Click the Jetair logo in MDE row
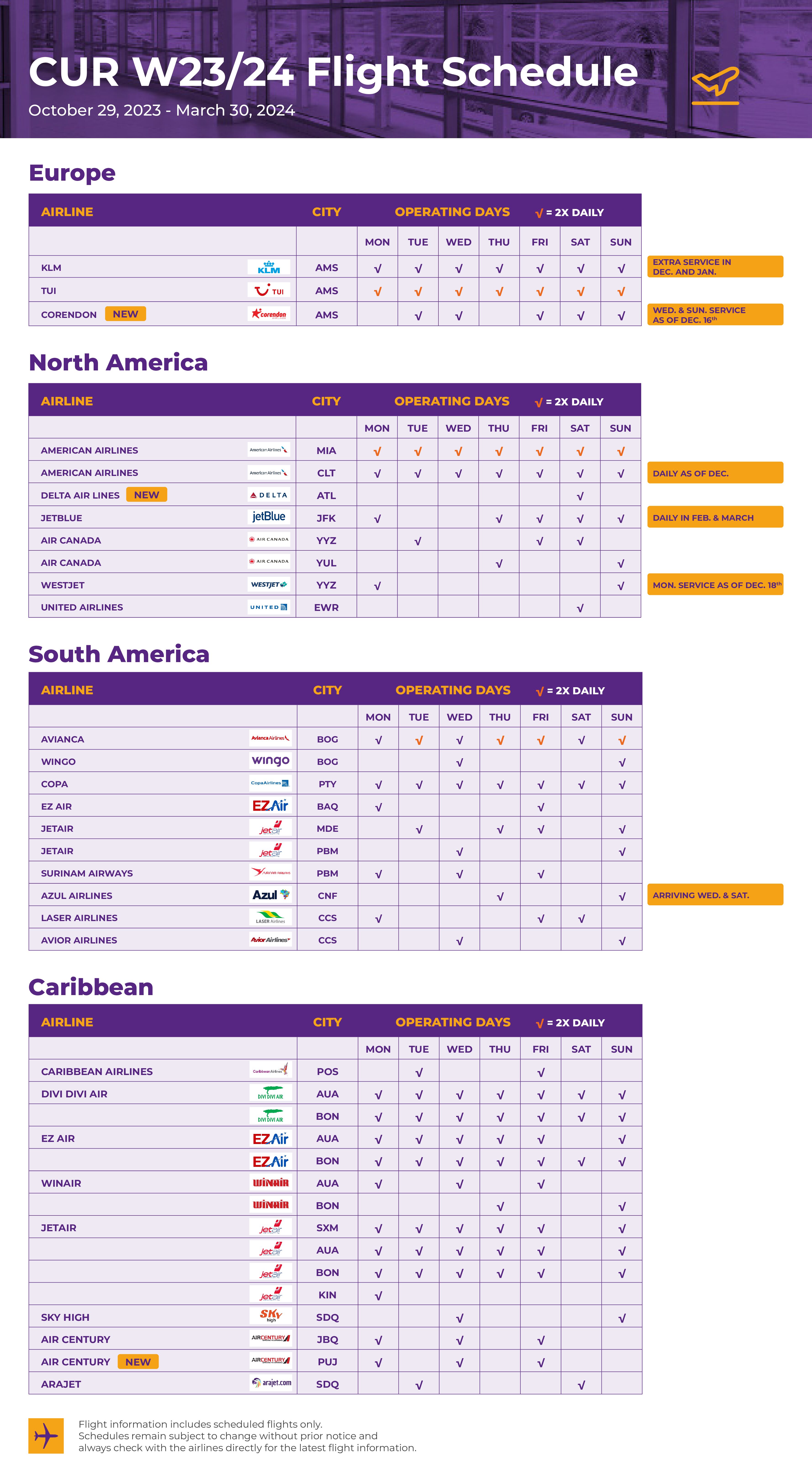This screenshot has height=1482, width=812. point(270,828)
